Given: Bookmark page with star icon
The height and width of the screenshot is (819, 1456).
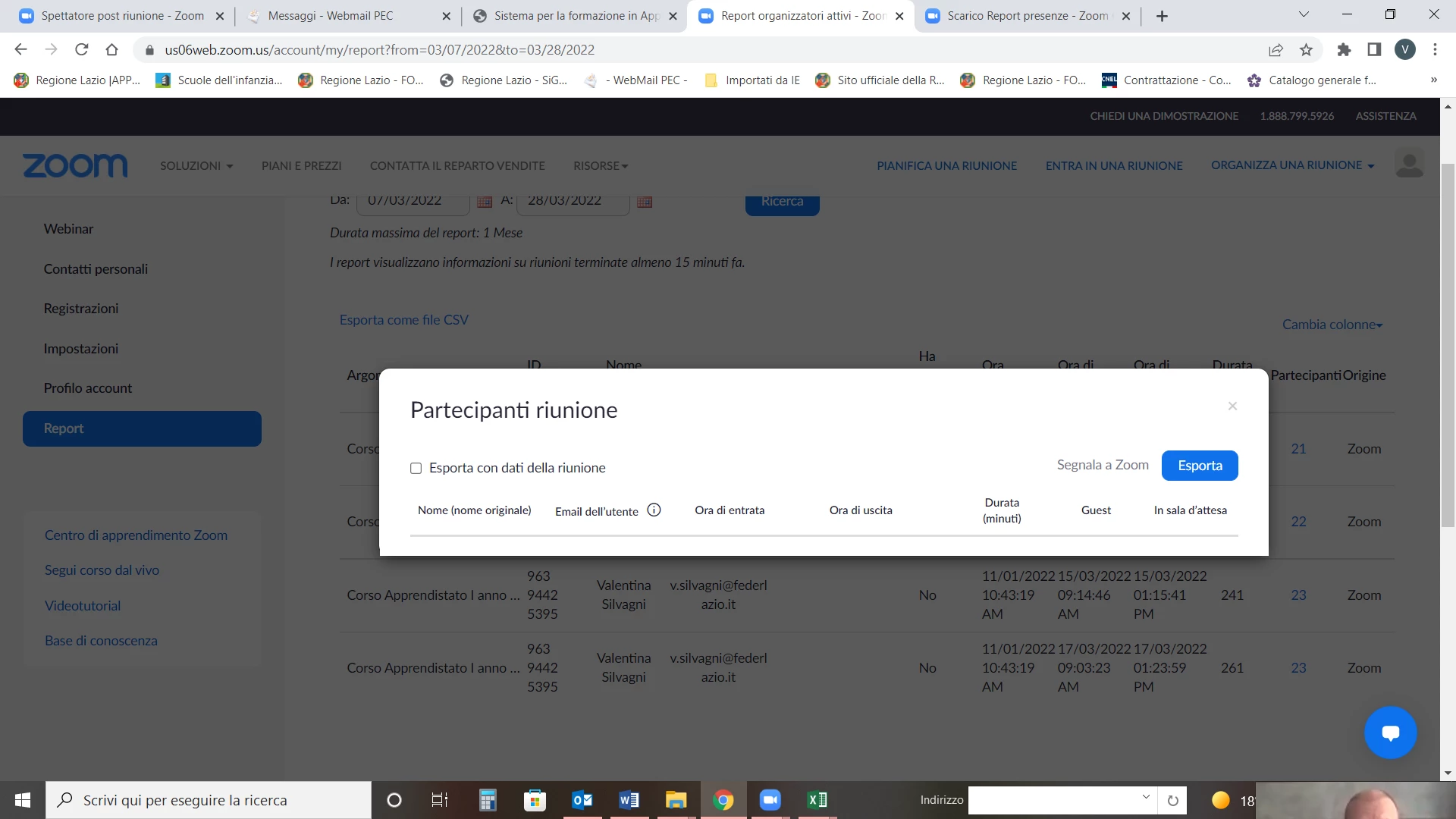Looking at the screenshot, I should (x=1306, y=50).
